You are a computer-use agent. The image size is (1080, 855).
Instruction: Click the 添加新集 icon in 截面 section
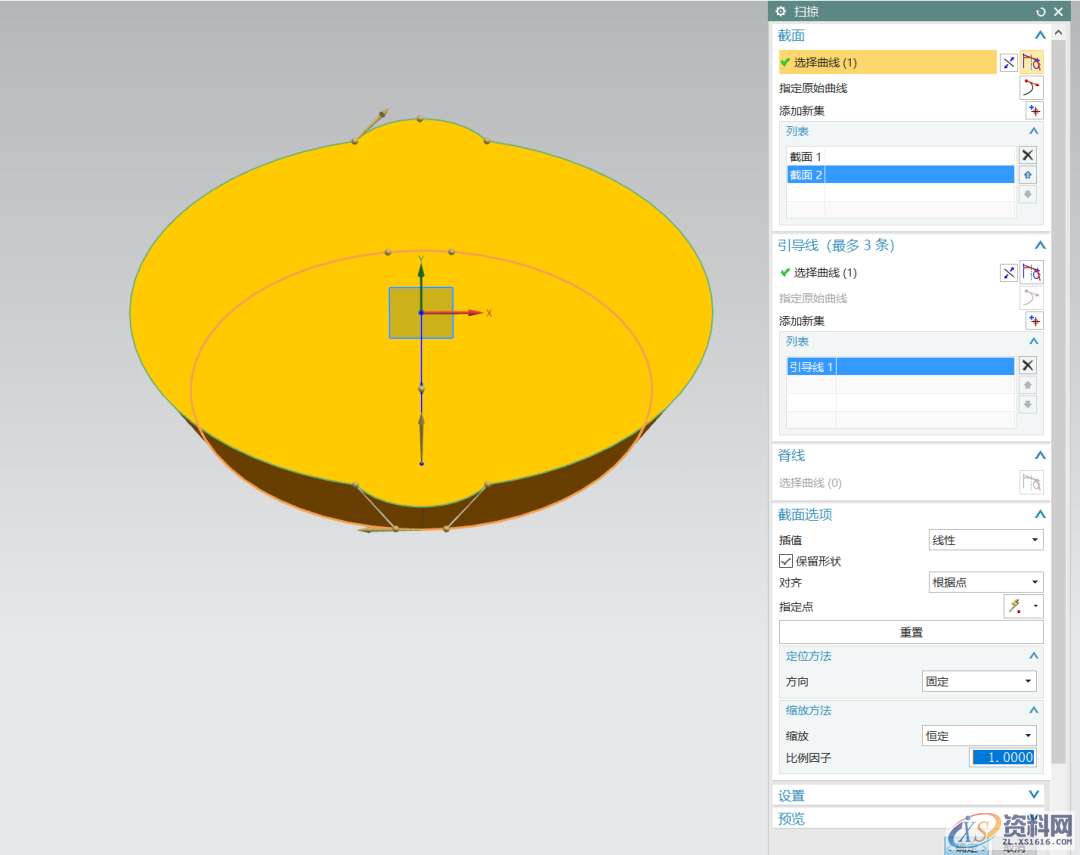pos(1034,111)
